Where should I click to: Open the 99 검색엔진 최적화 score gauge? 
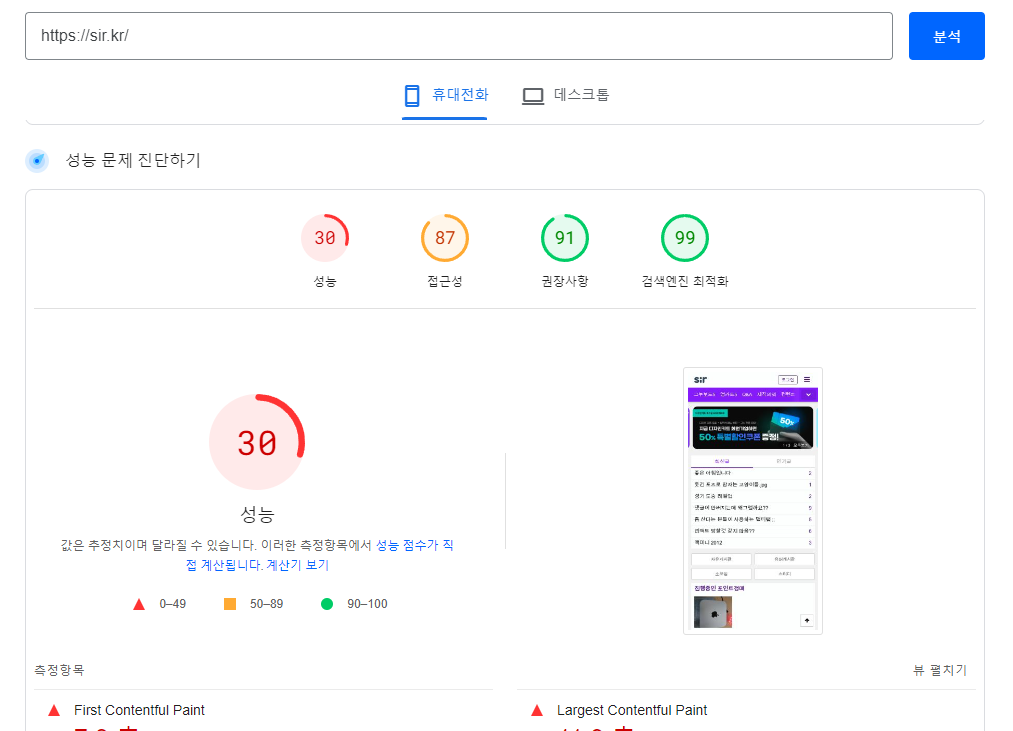(685, 238)
